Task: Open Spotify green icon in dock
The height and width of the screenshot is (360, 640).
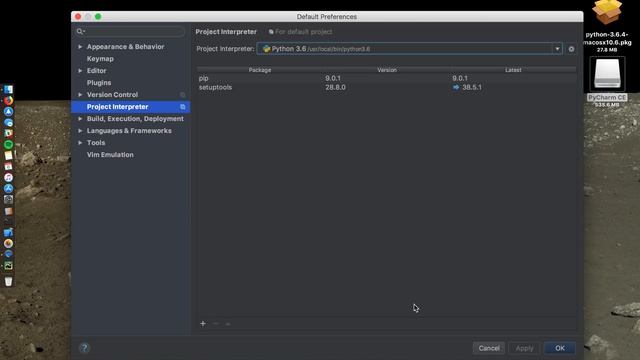Action: [8, 144]
